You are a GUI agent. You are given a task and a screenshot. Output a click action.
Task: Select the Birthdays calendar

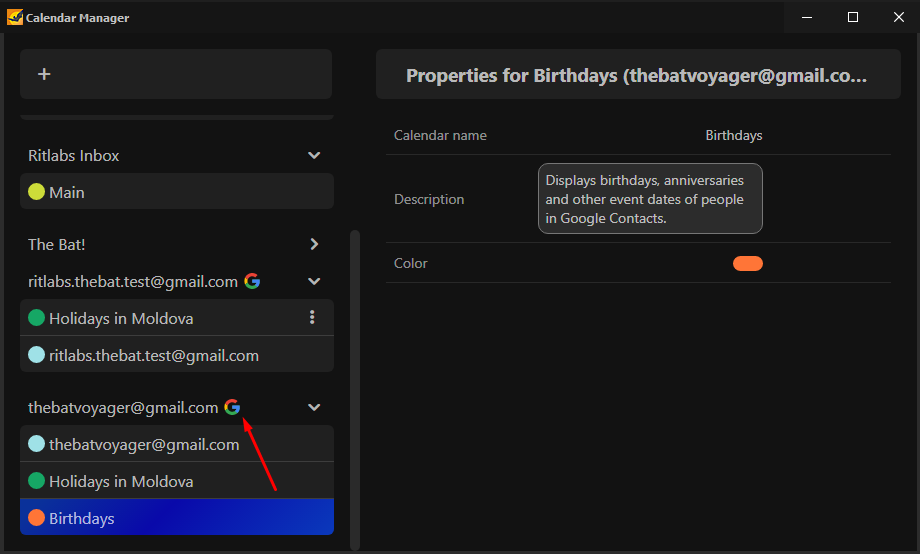pyautogui.click(x=177, y=517)
